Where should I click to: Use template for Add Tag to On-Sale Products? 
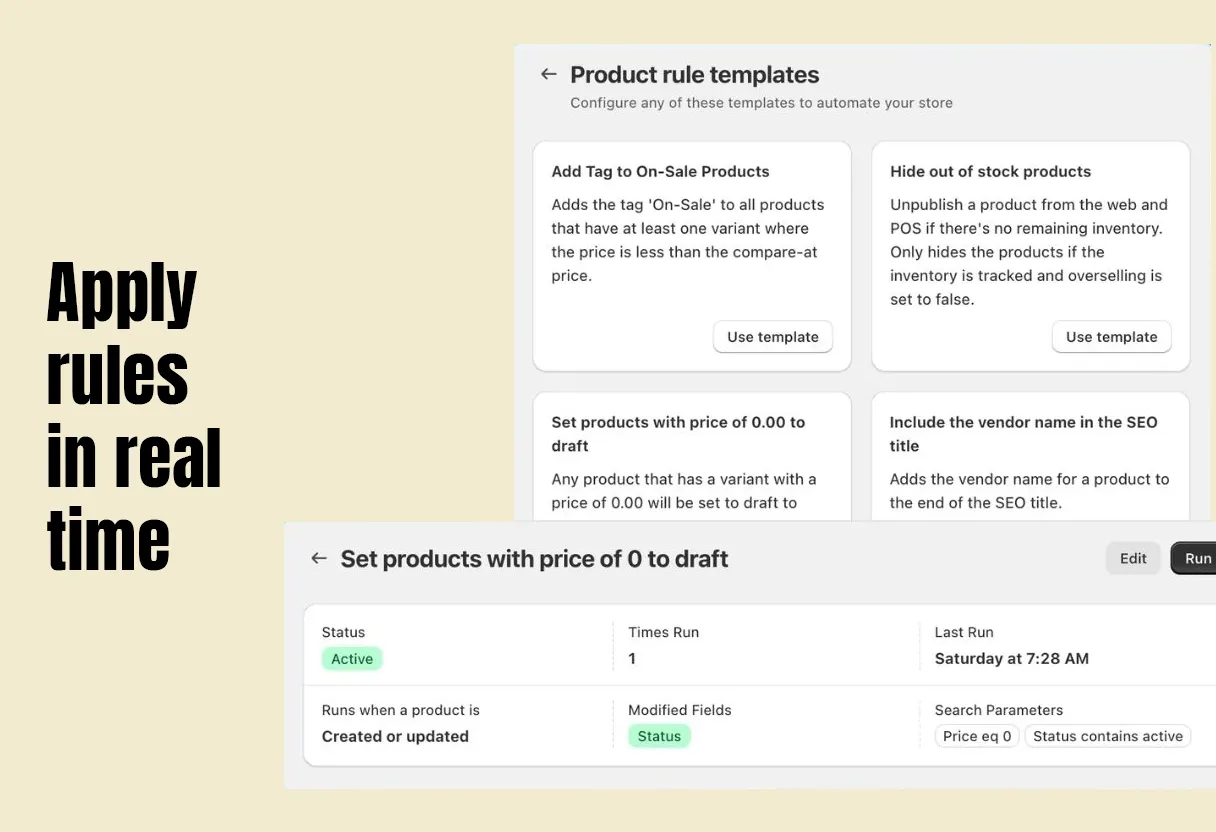coord(772,337)
